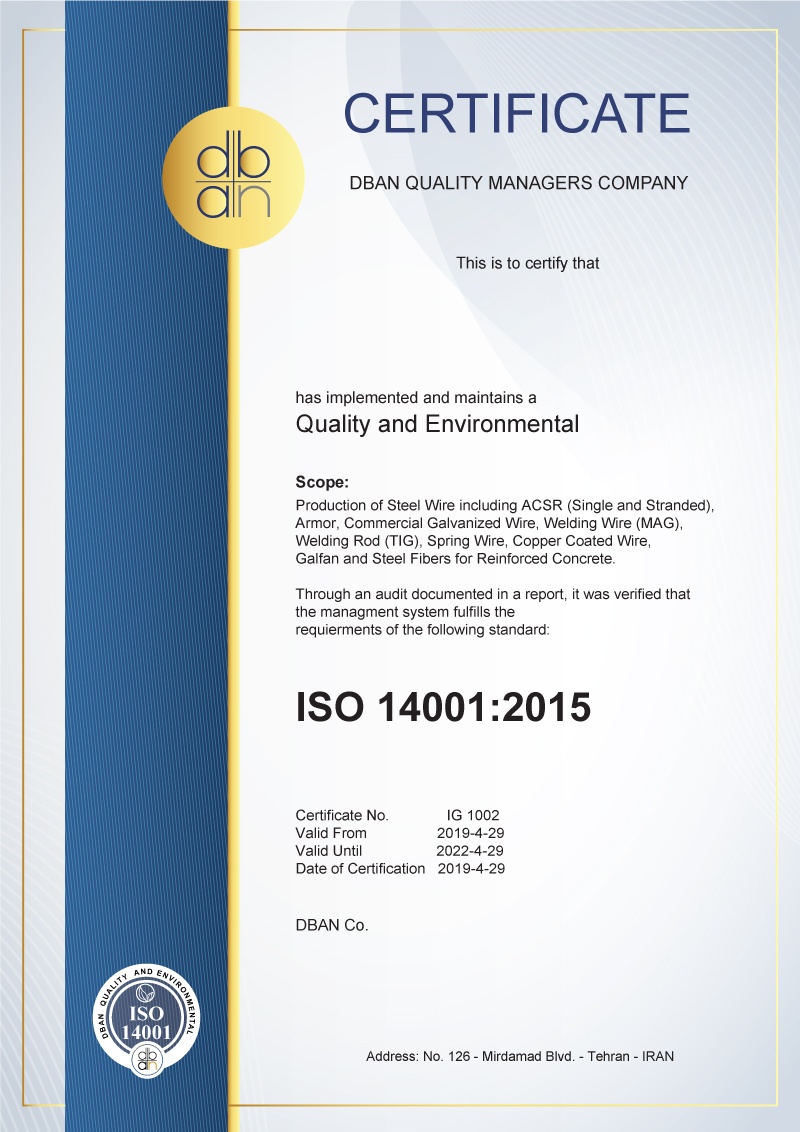Click the 'Date of Certification' label

pos(360,868)
